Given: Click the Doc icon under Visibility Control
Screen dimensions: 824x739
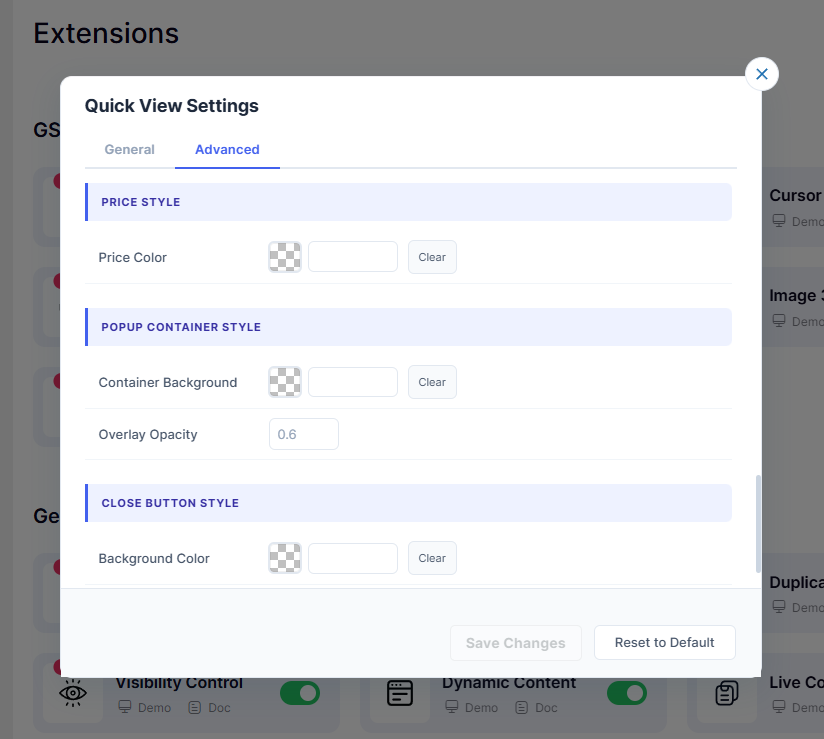Looking at the screenshot, I should (x=194, y=708).
